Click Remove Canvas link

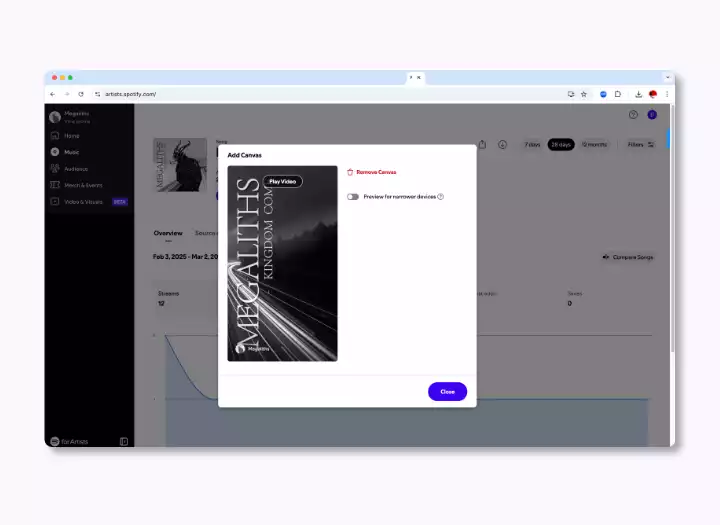(376, 172)
